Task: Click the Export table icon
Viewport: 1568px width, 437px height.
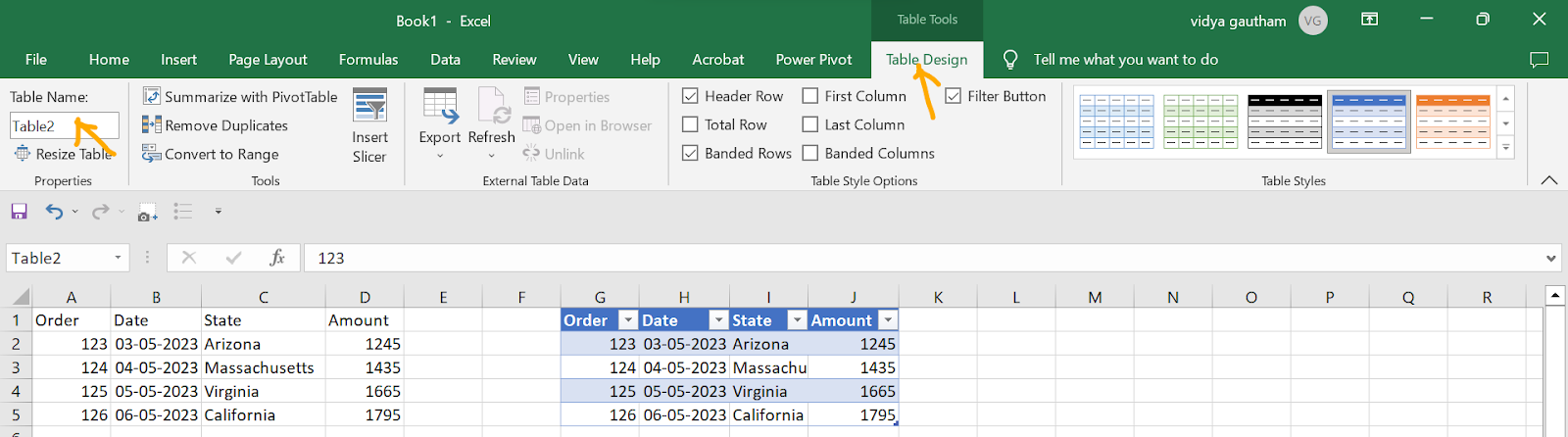Action: (x=440, y=105)
